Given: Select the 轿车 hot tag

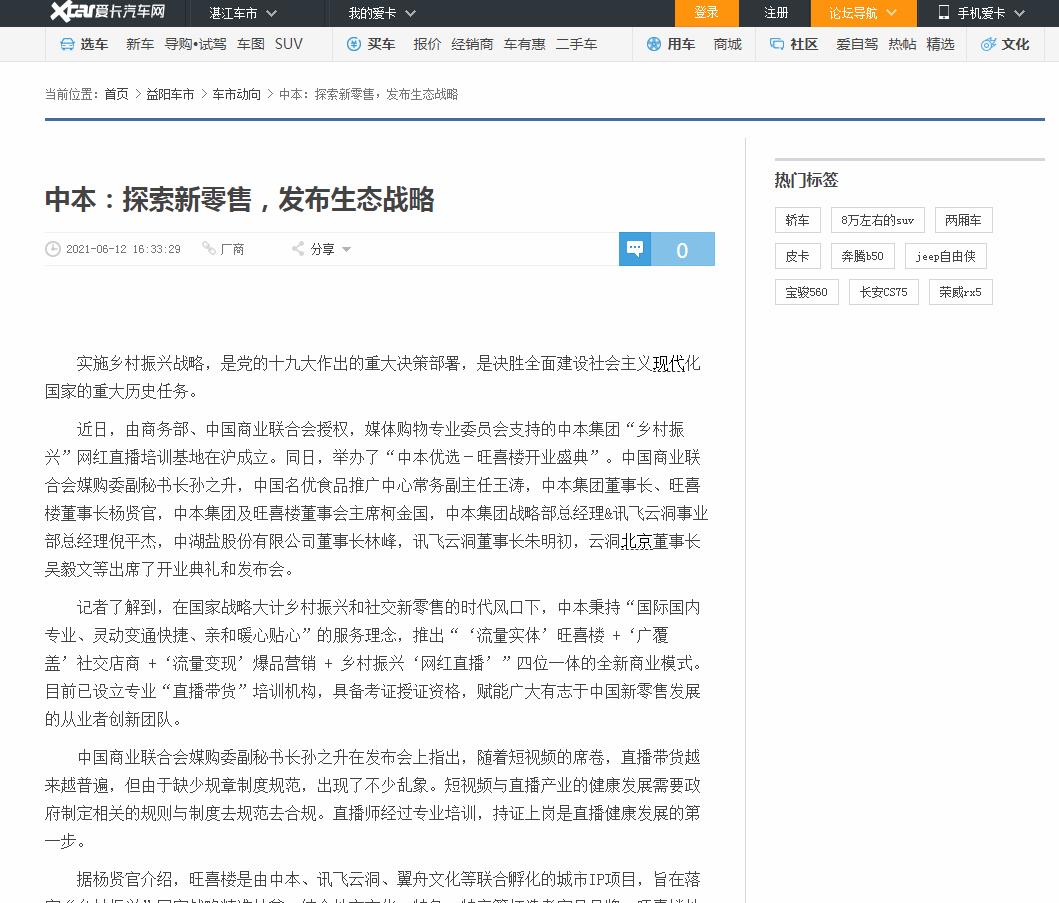Looking at the screenshot, I should (798, 220).
